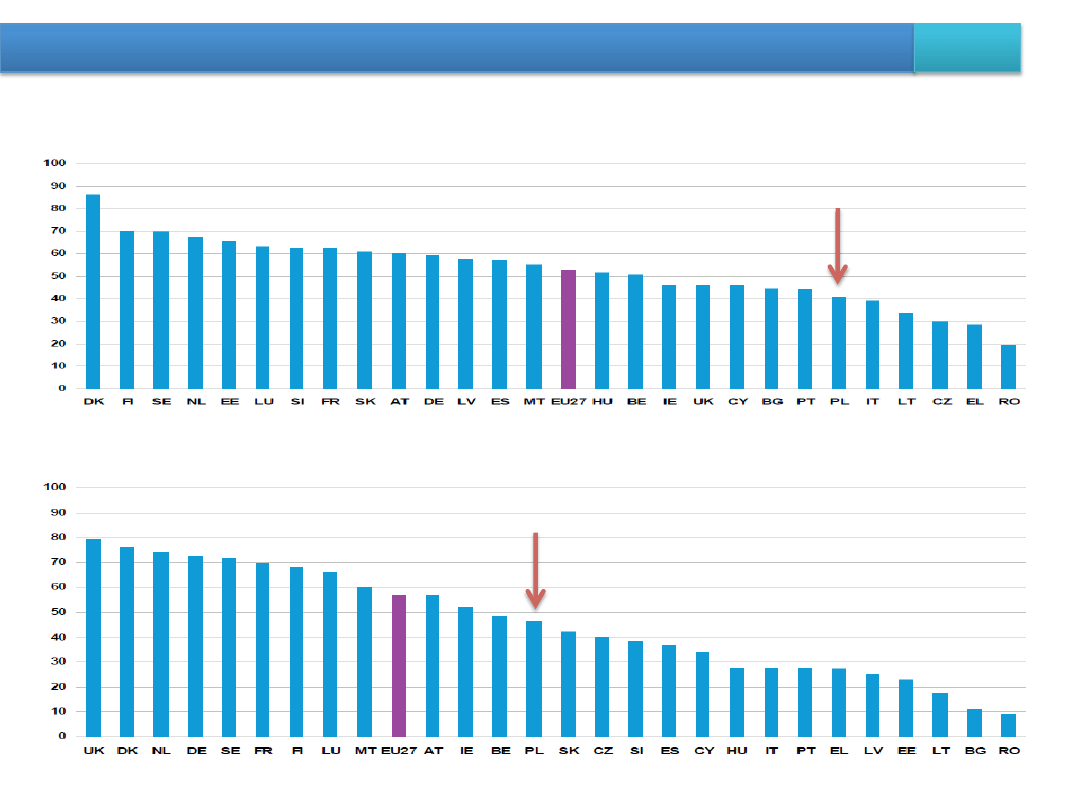This screenshot has height=810, width=1080.
Task: Click the 50 axis value on the bottom chart
Action: [58, 612]
